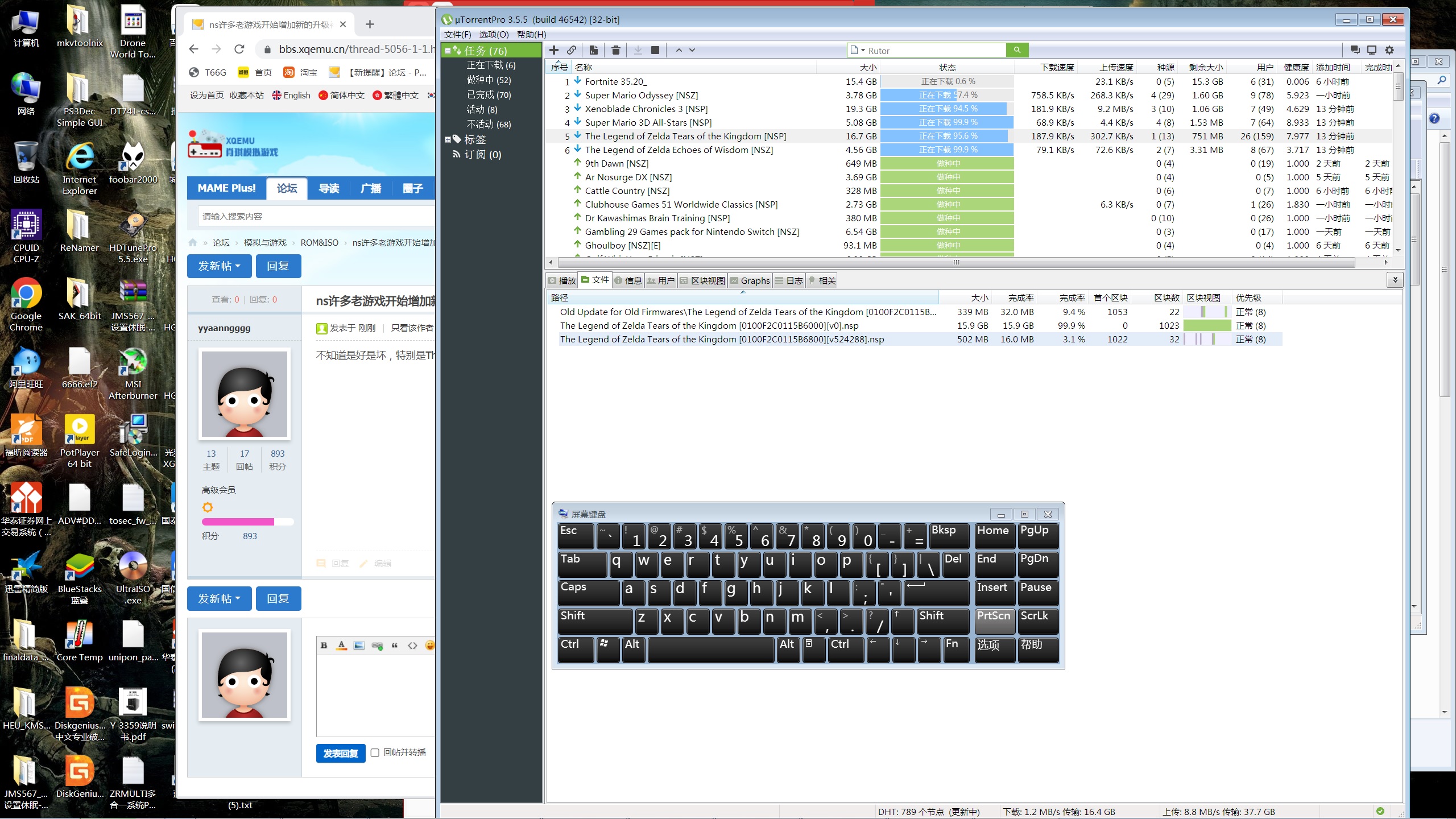Screen dimensions: 1456x819
Task: Click the Create New Torrent file icon
Action: pyautogui.click(x=593, y=50)
